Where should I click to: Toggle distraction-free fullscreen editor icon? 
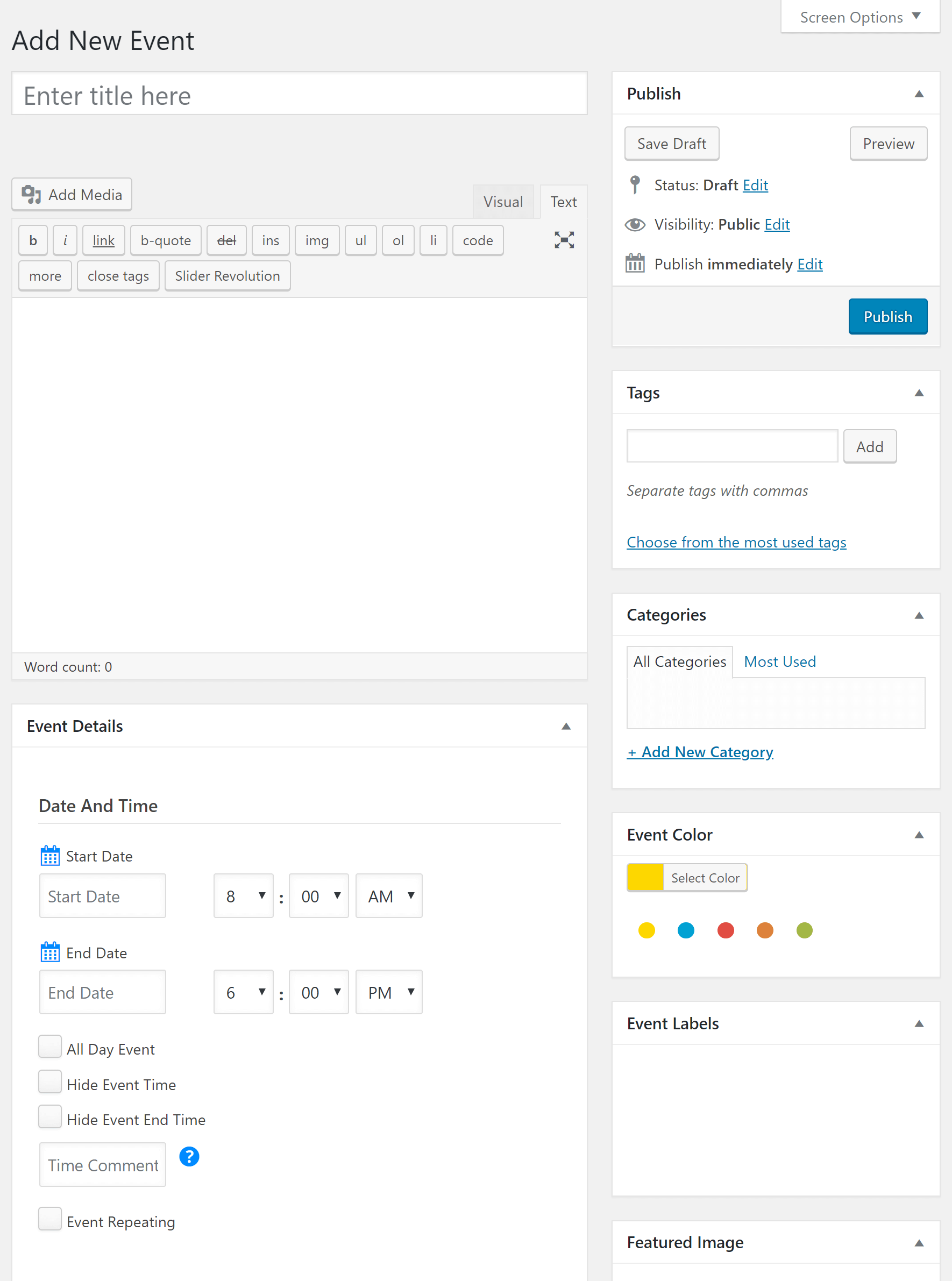point(564,240)
